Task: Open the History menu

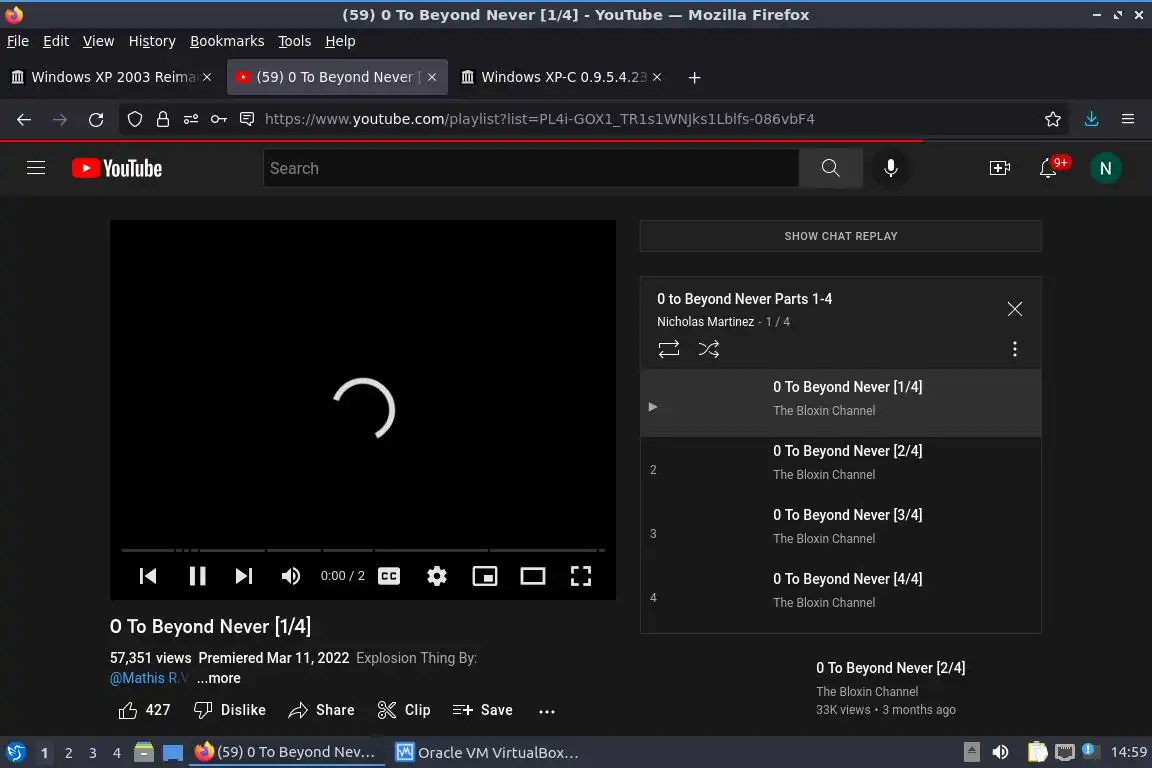Action: (152, 41)
